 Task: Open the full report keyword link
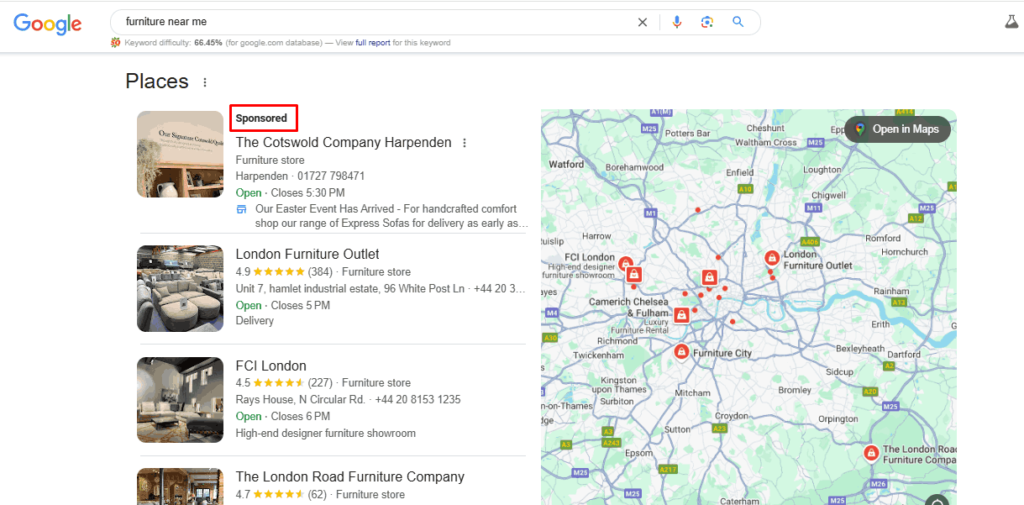(373, 43)
